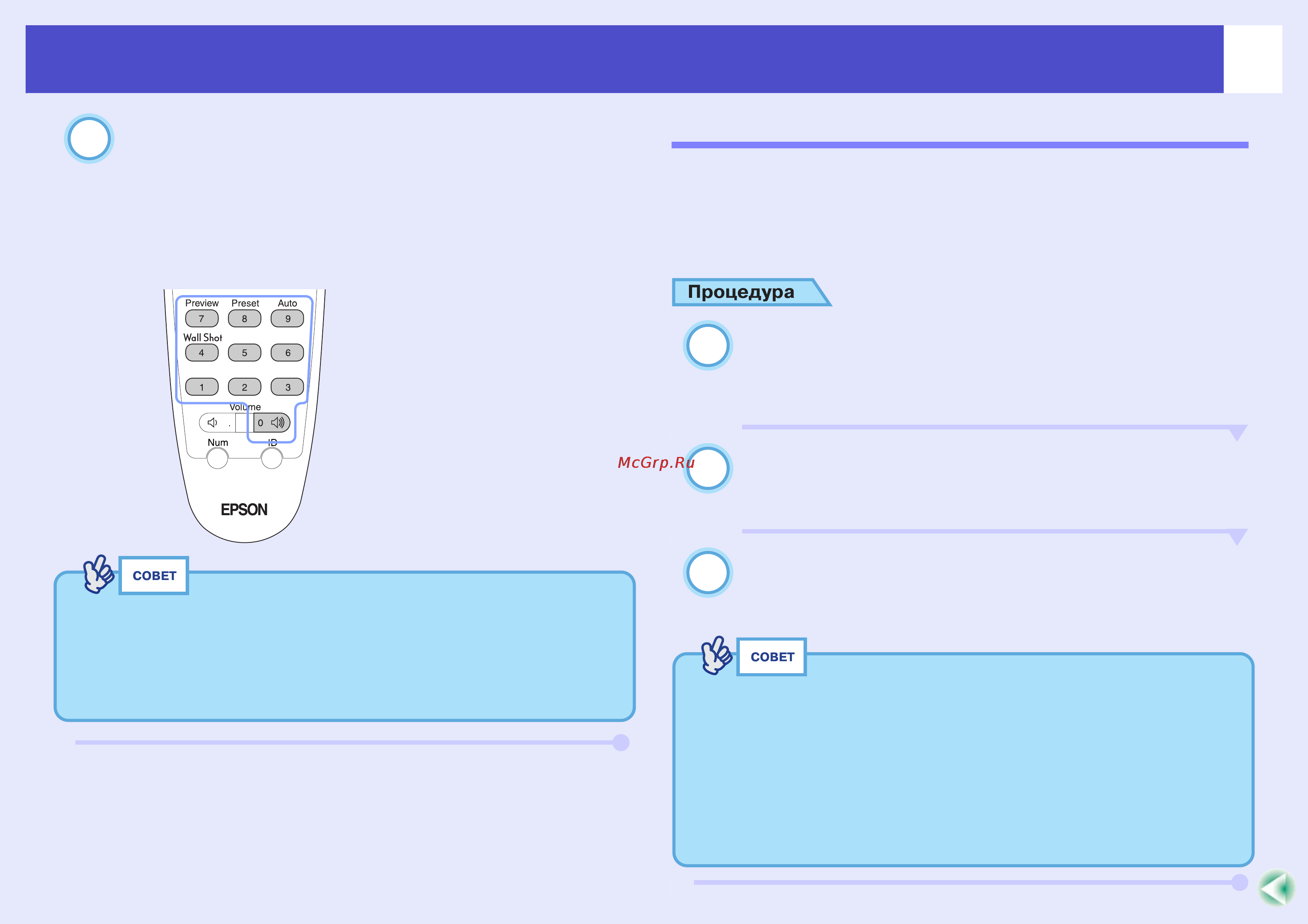Image resolution: width=1308 pixels, height=924 pixels.
Task: Click the Auto label on the remote
Action: tap(288, 303)
